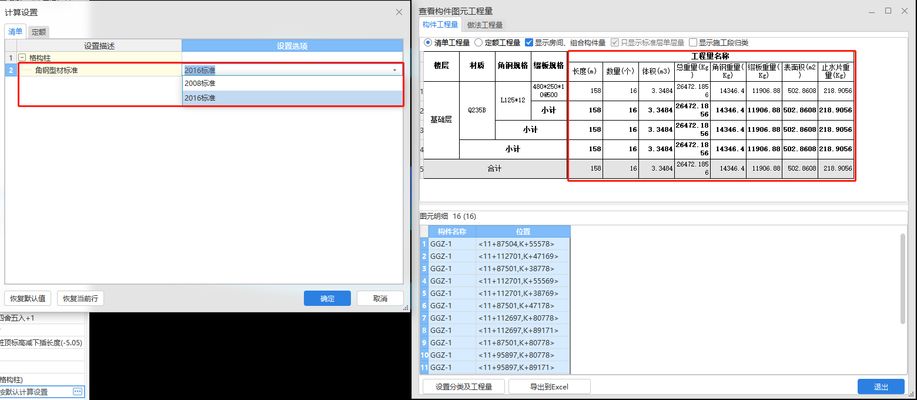Viewport: 917px width, 400px height.
Task: Click the 构件名称 column header
Action: (453, 231)
